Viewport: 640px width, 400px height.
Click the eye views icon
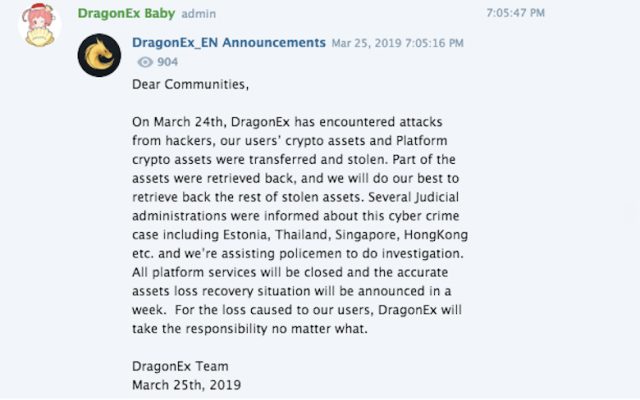(145, 62)
